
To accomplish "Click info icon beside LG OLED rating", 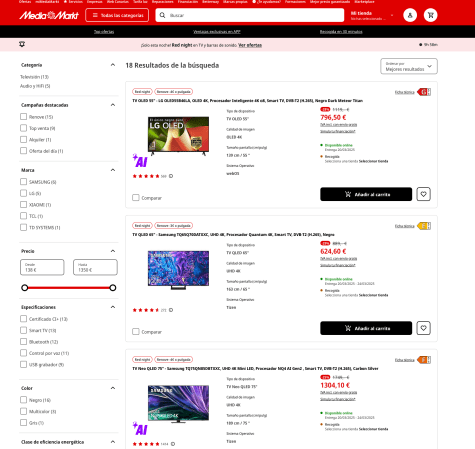I will pyautogui.click(x=171, y=176).
